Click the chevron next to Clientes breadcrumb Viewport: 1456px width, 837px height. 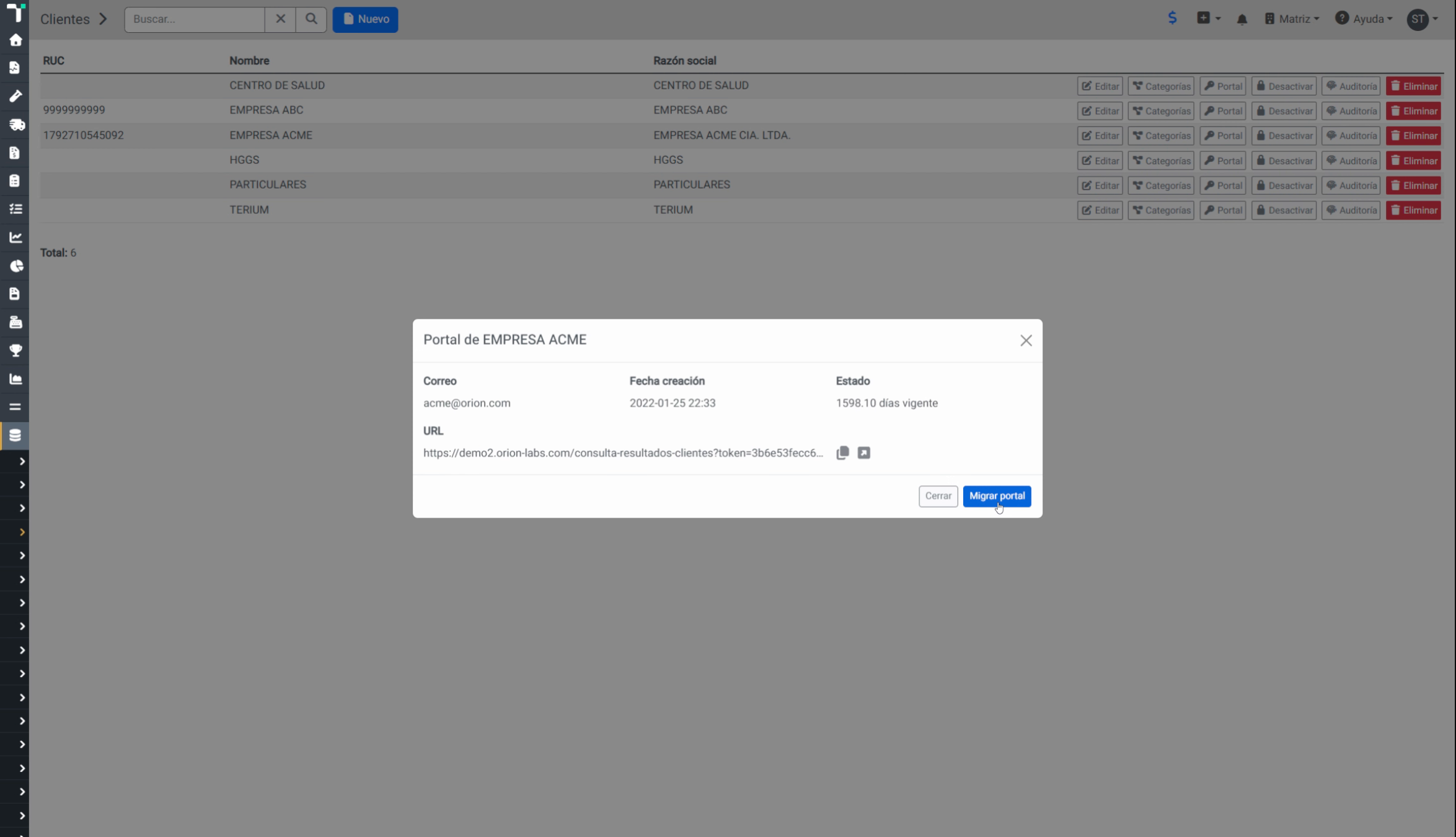(x=103, y=19)
